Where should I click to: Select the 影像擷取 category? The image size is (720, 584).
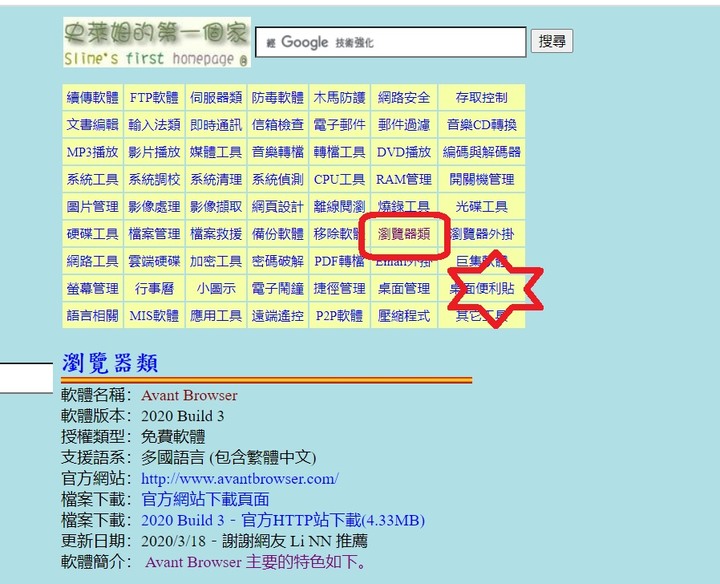(216, 207)
